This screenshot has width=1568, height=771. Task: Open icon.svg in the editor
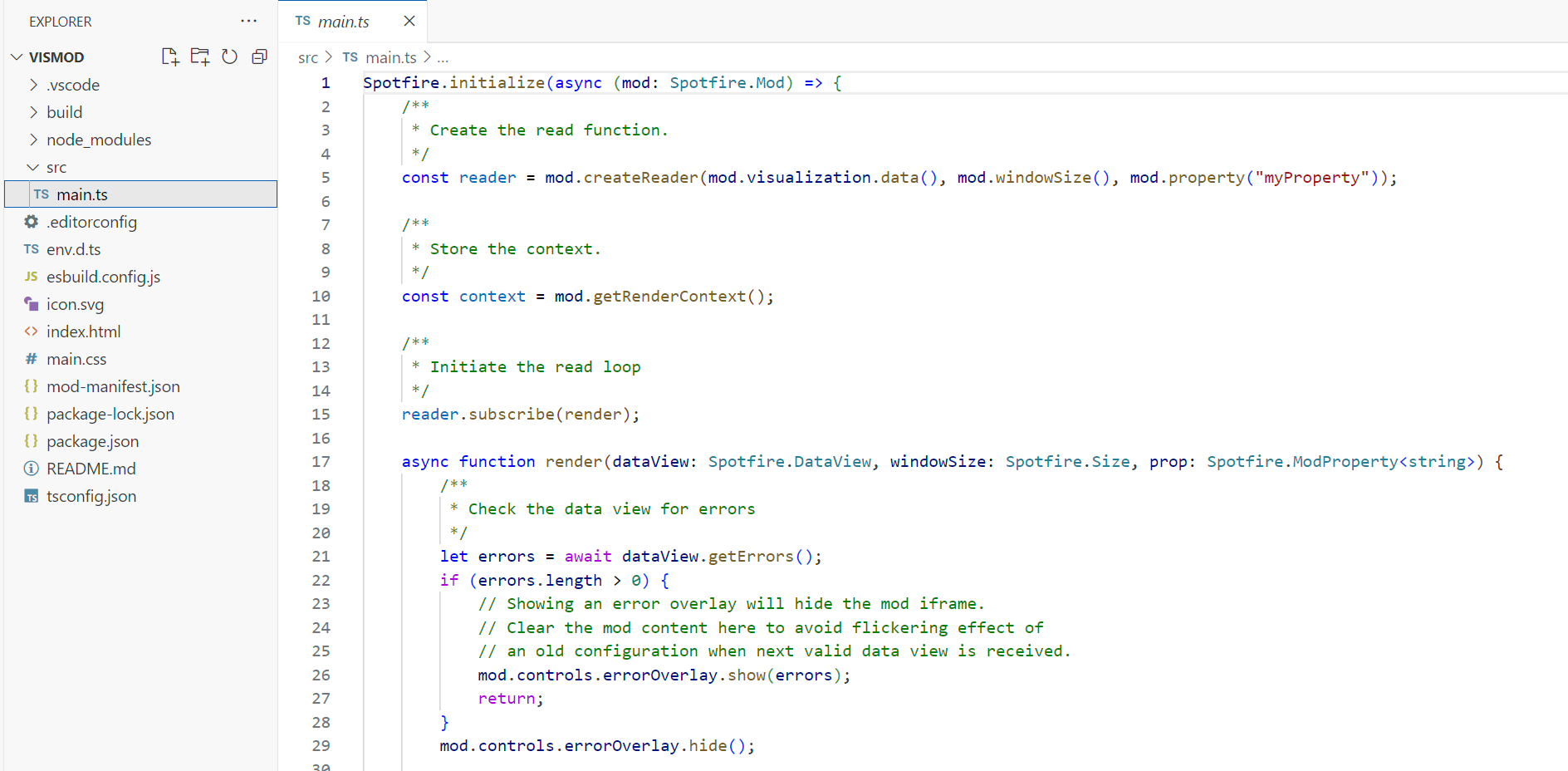pyautogui.click(x=141, y=304)
